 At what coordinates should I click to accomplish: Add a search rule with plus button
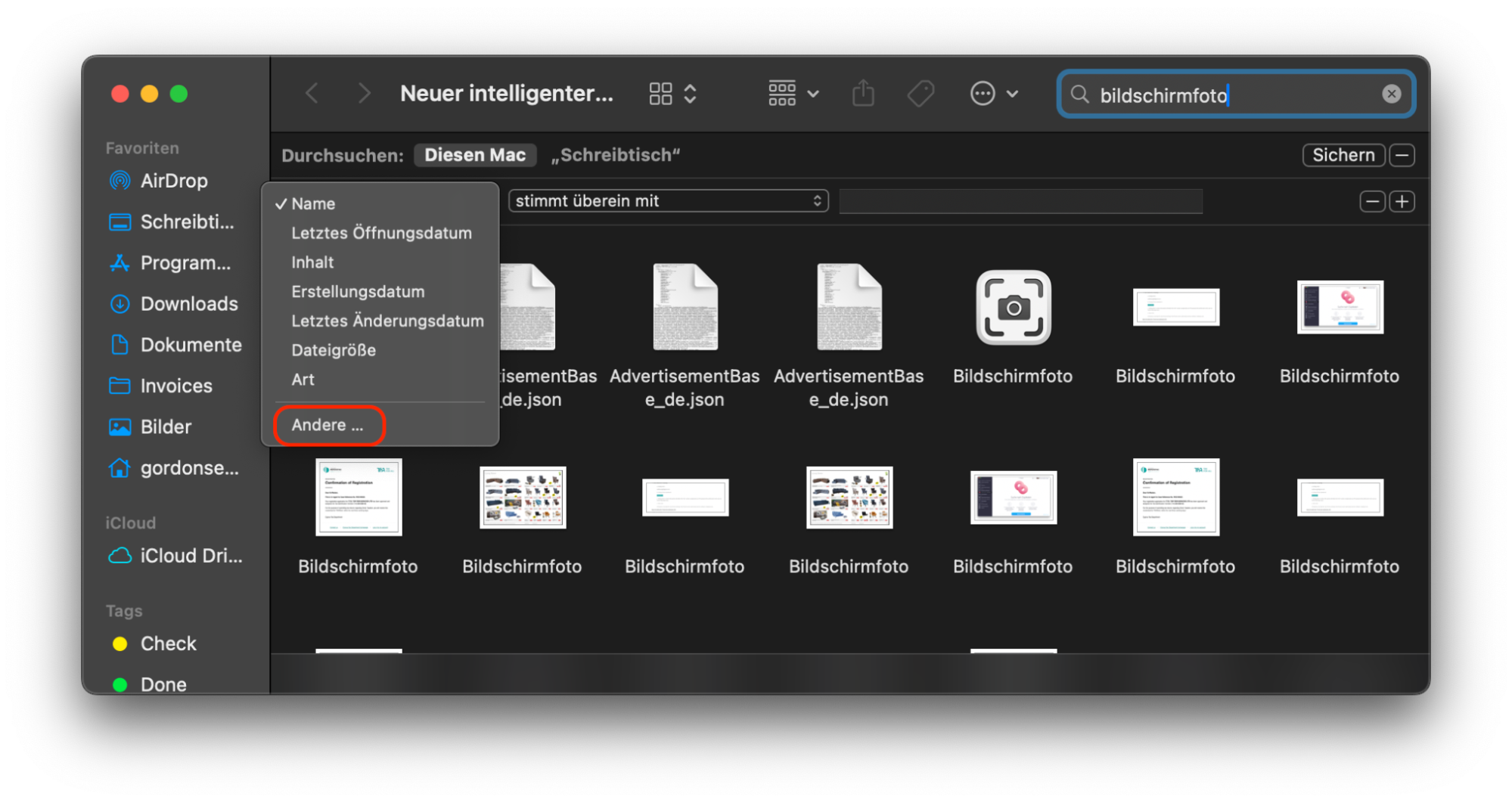click(1402, 201)
